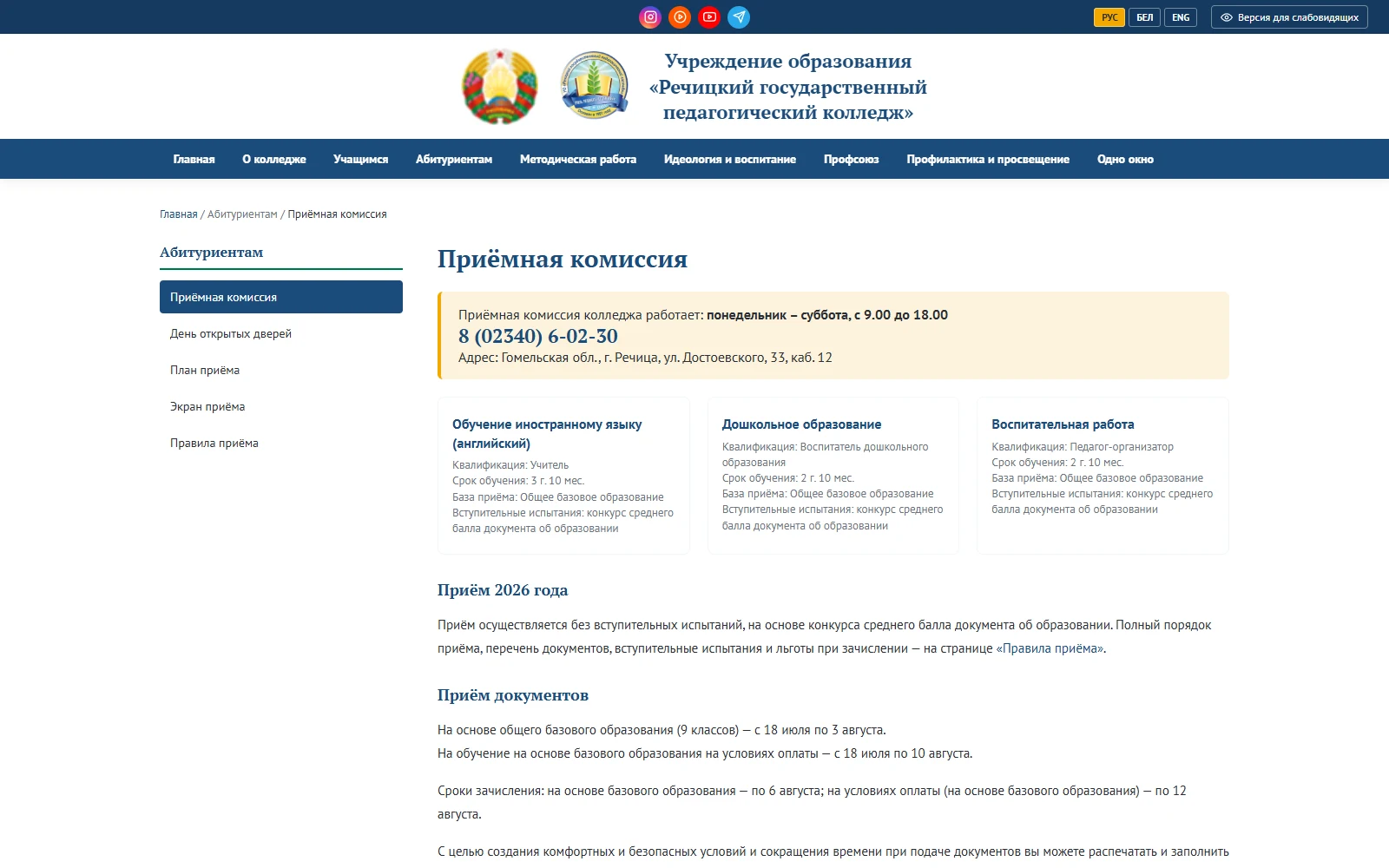The height and width of the screenshot is (868, 1389).
Task: Enable Версия для слабовидящих mode
Action: [x=1289, y=17]
